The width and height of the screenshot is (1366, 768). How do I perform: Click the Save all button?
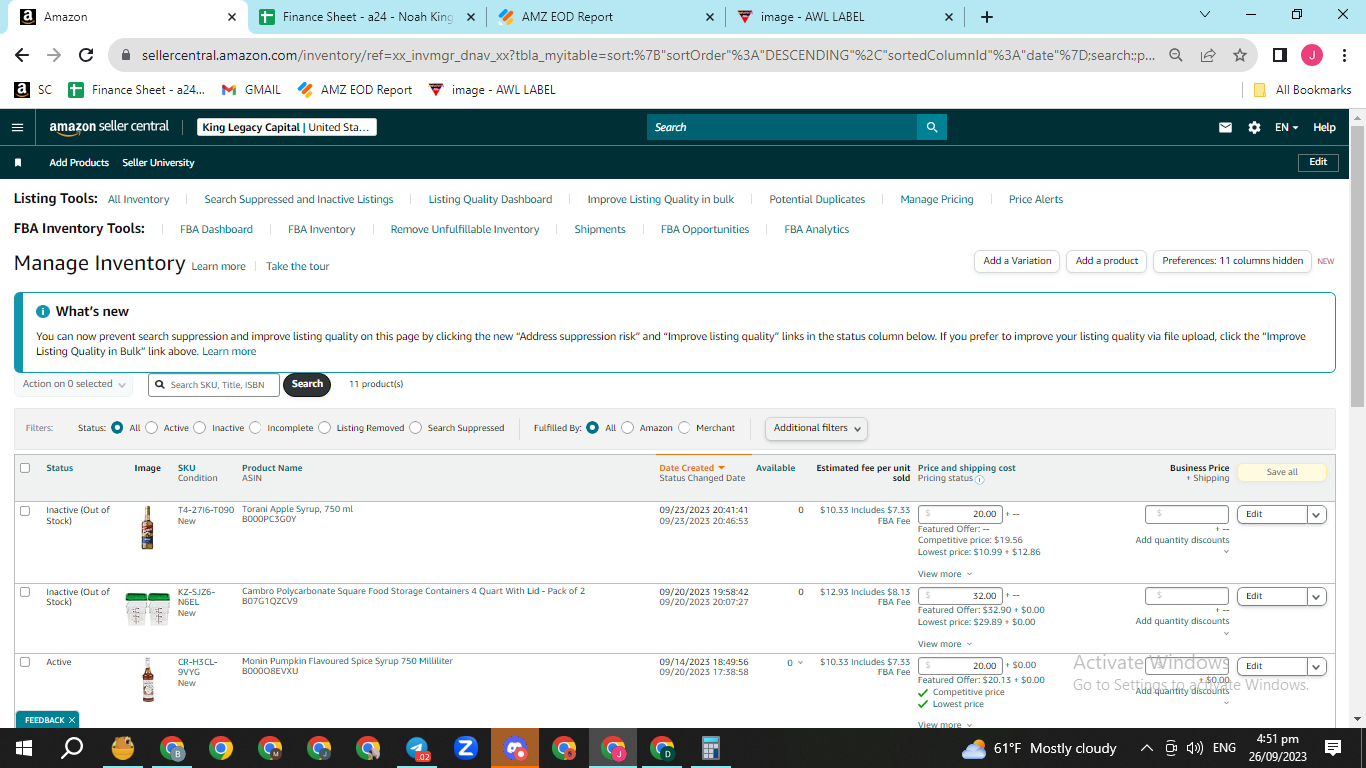click(x=1282, y=472)
